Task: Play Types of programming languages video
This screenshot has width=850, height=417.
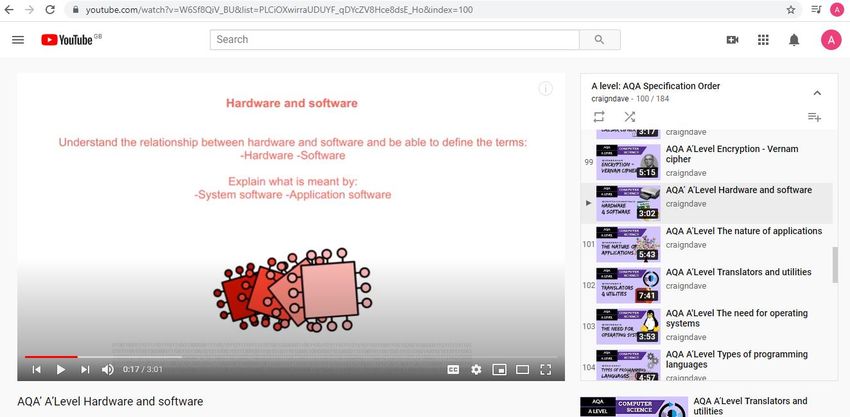Action: 737,360
